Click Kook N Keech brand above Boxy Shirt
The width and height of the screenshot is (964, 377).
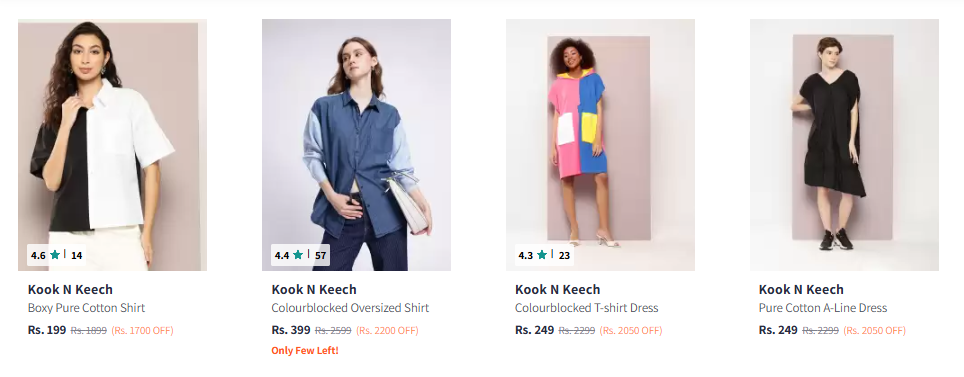70,290
